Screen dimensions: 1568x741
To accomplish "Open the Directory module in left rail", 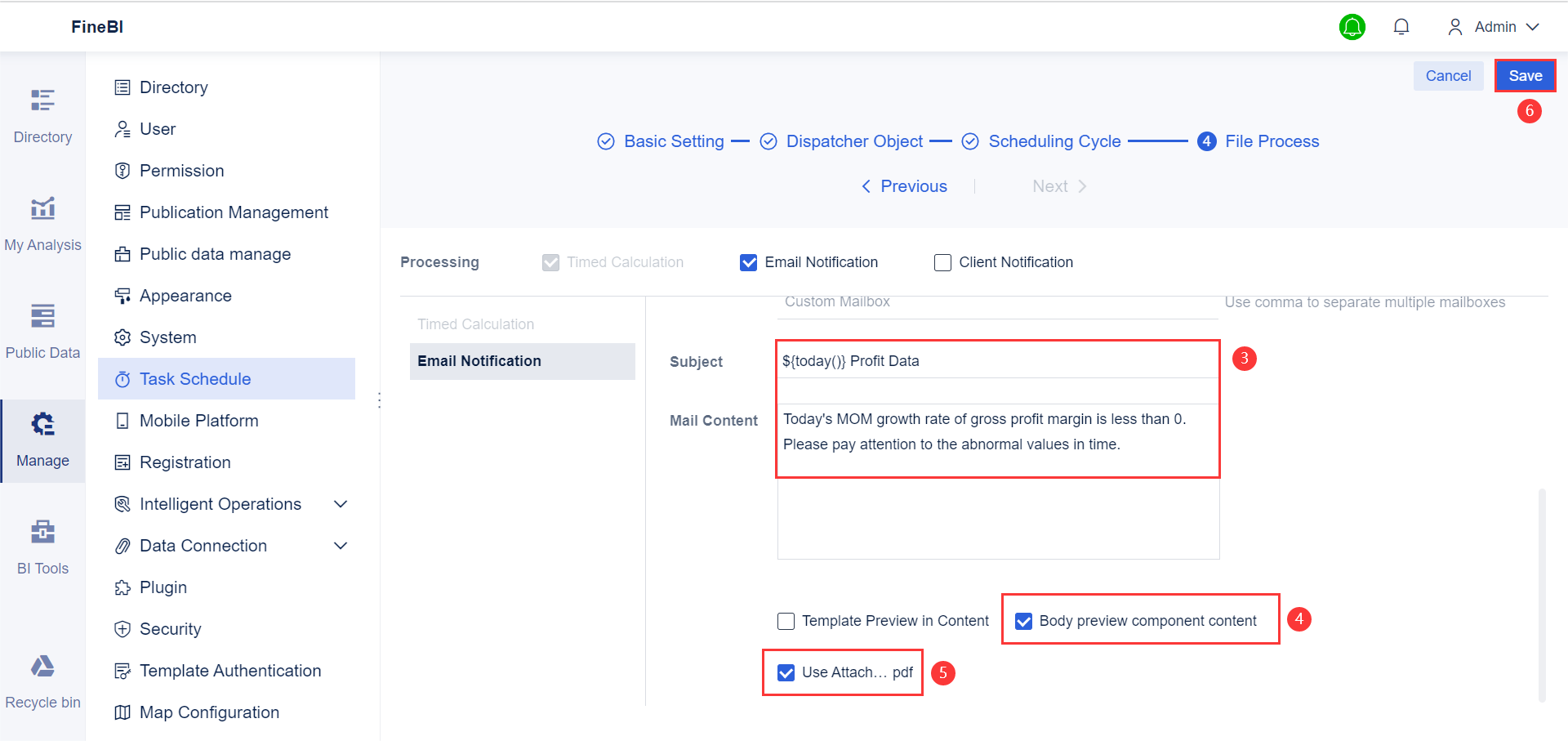I will click(x=42, y=116).
